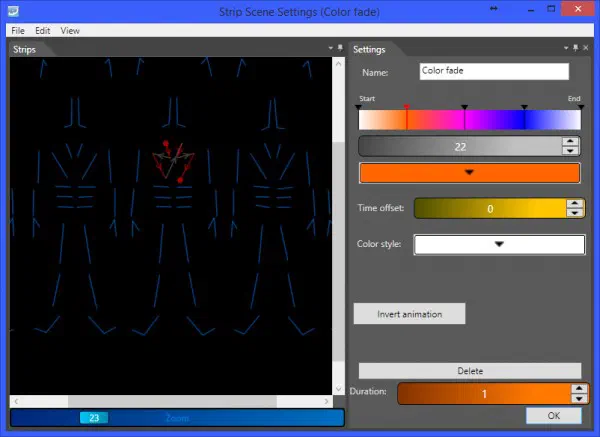
Task: Increase the Time offset value
Action: (x=575, y=204)
